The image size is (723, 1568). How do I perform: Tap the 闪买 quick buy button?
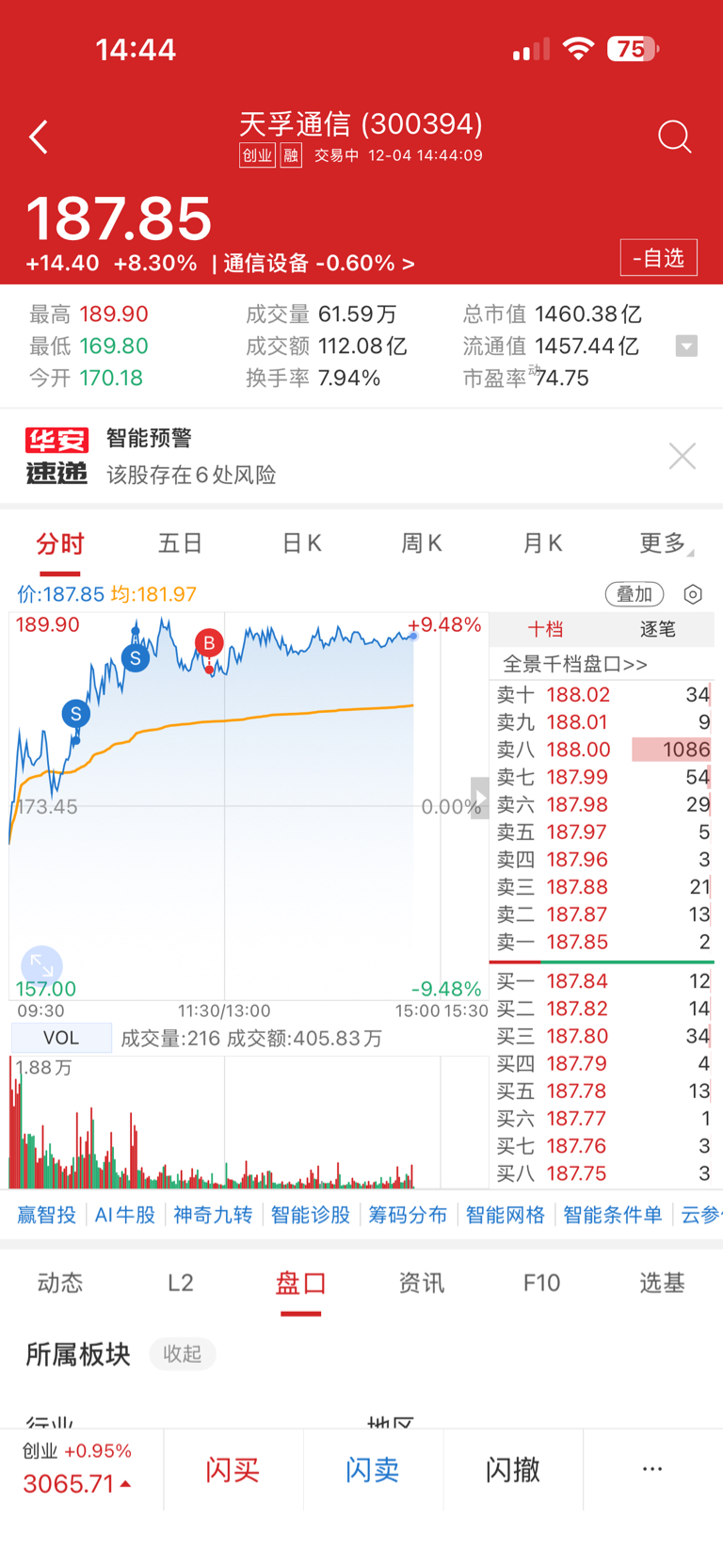coord(233,1470)
